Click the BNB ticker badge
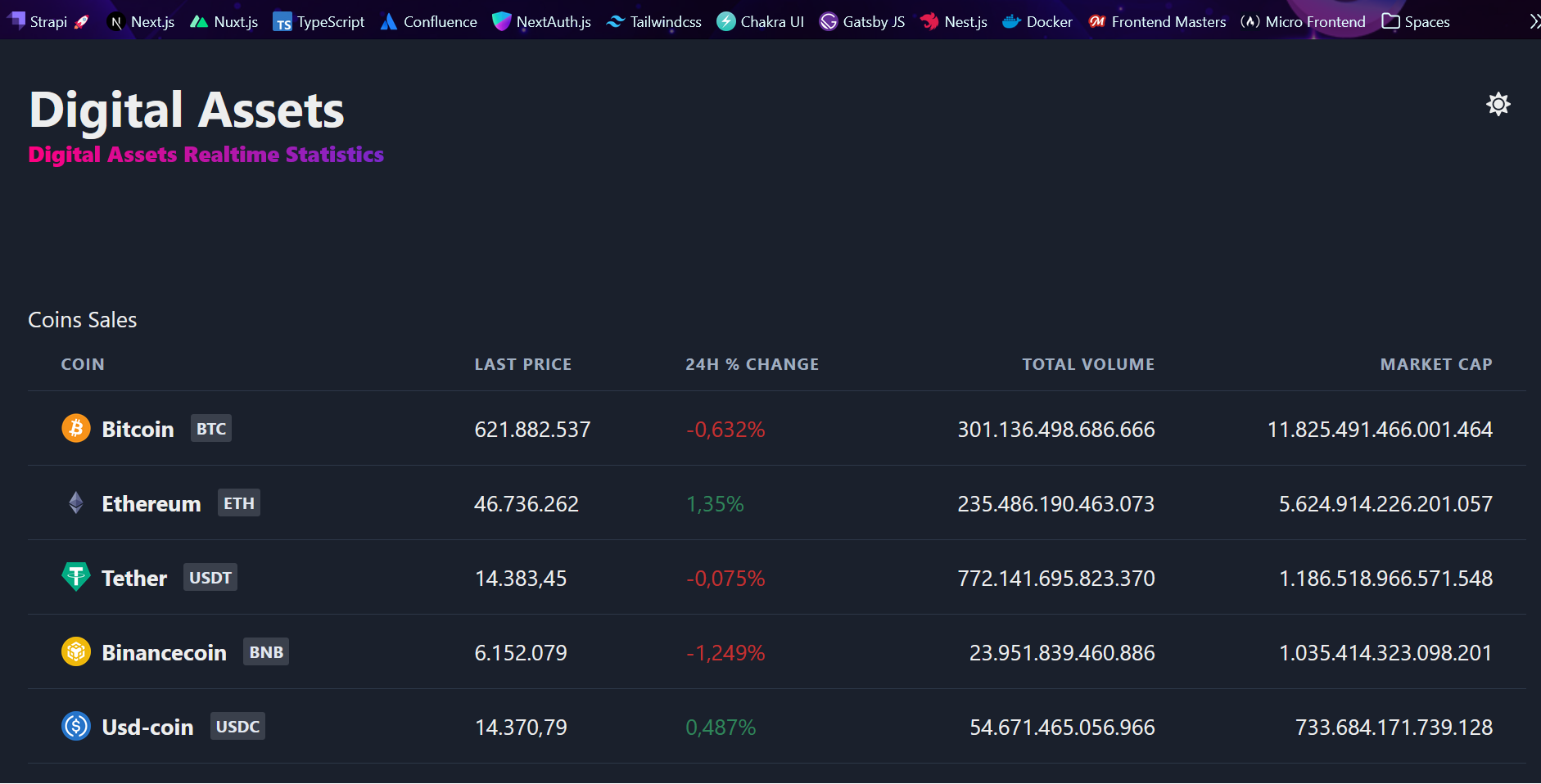This screenshot has height=784, width=1541. 266,651
